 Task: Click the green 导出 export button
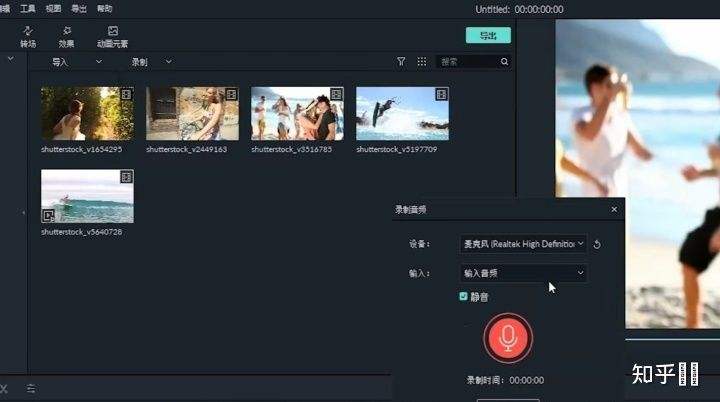click(488, 35)
